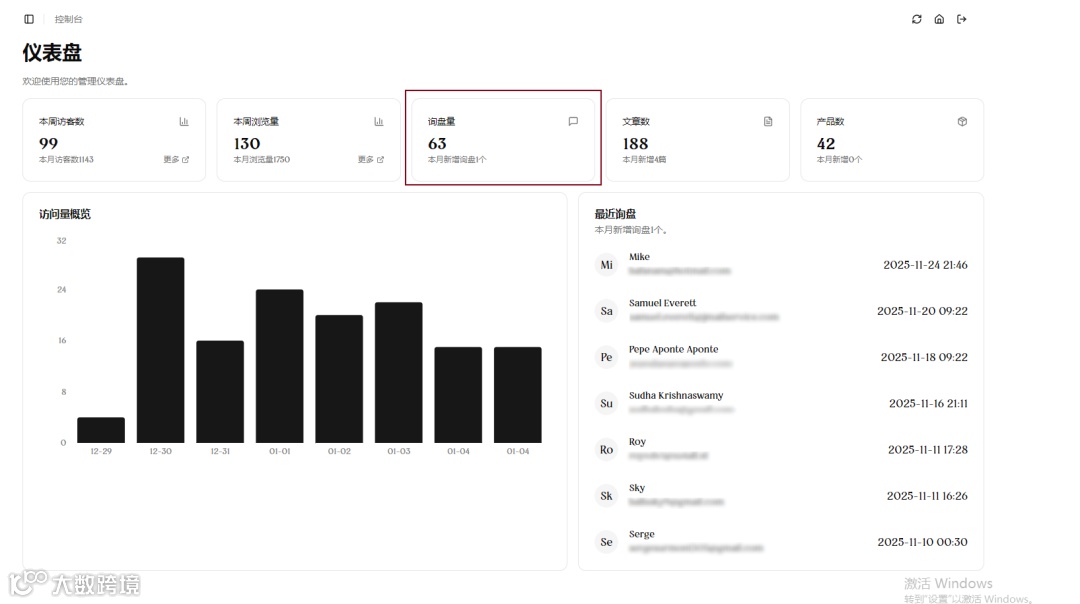
Task: Select the name Samuel Everett
Action: (x=662, y=303)
